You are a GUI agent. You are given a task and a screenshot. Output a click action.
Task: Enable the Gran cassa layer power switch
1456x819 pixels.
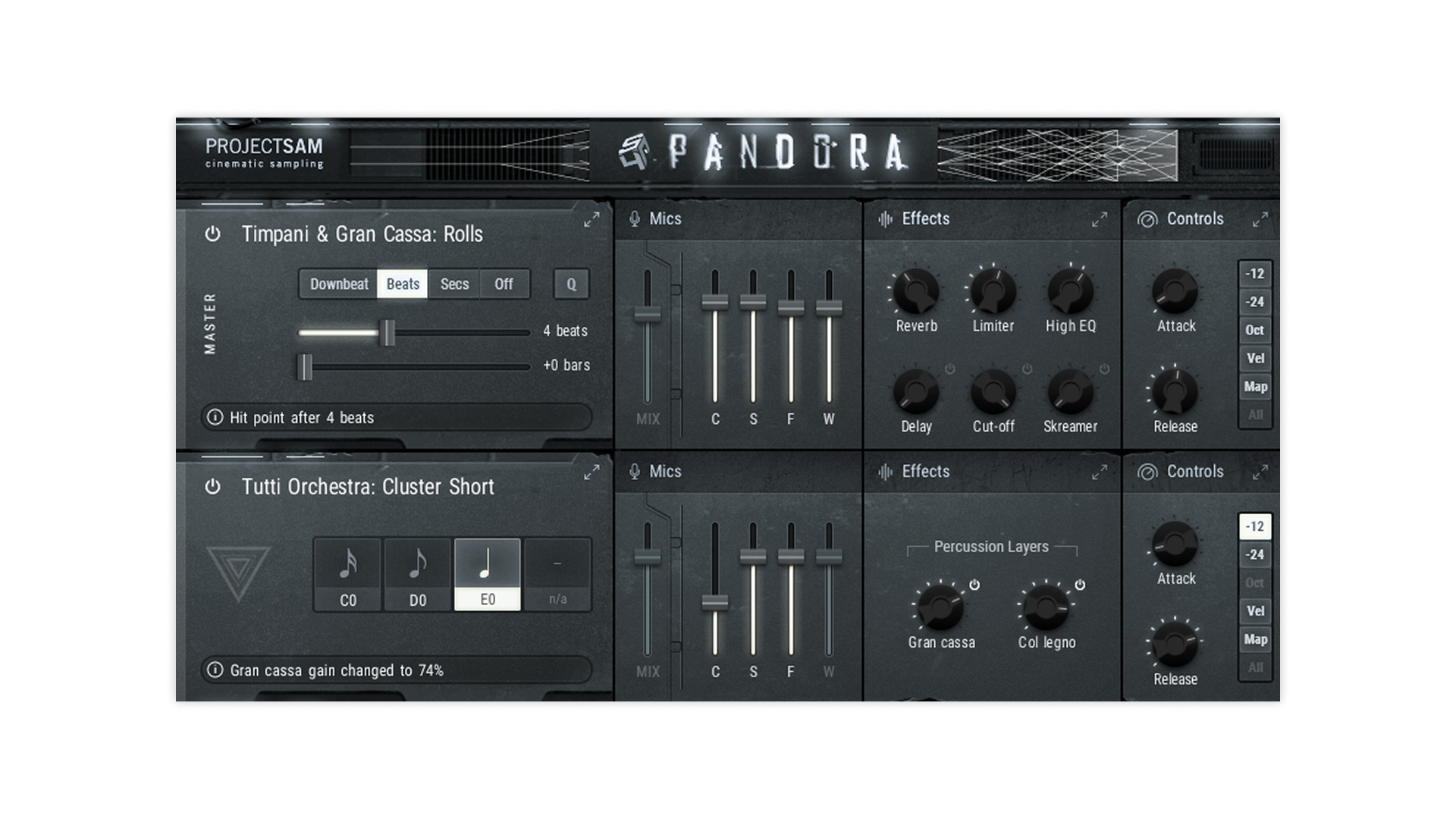(974, 585)
